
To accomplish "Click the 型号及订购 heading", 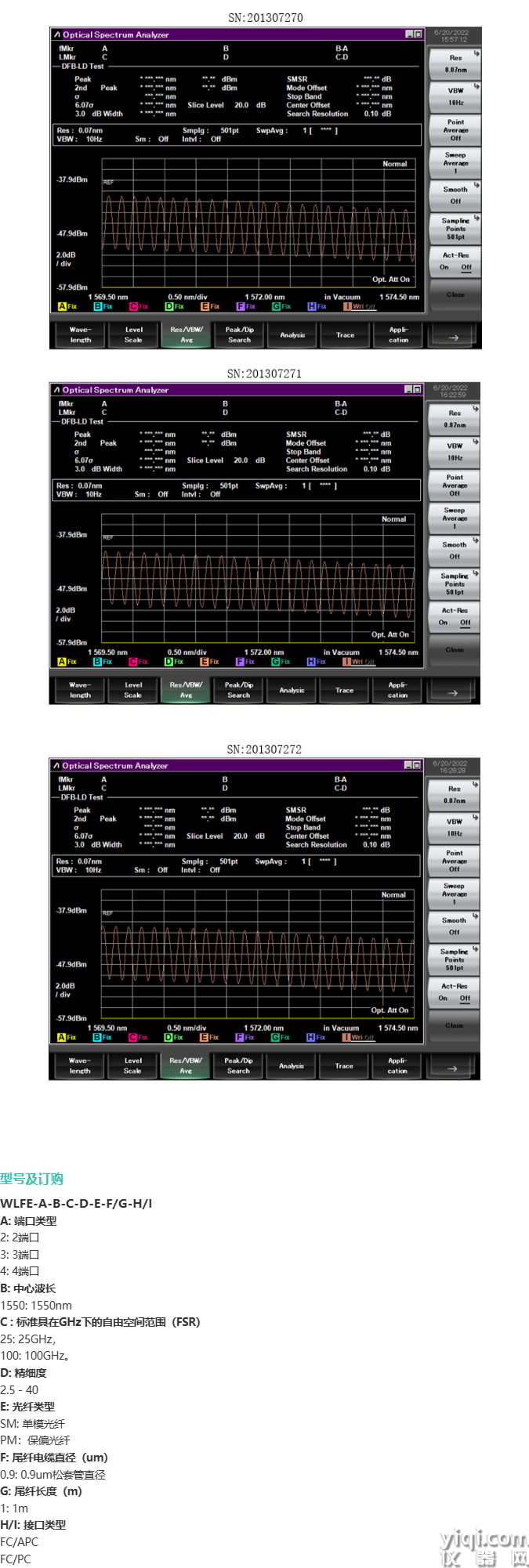I will (x=32, y=1180).
